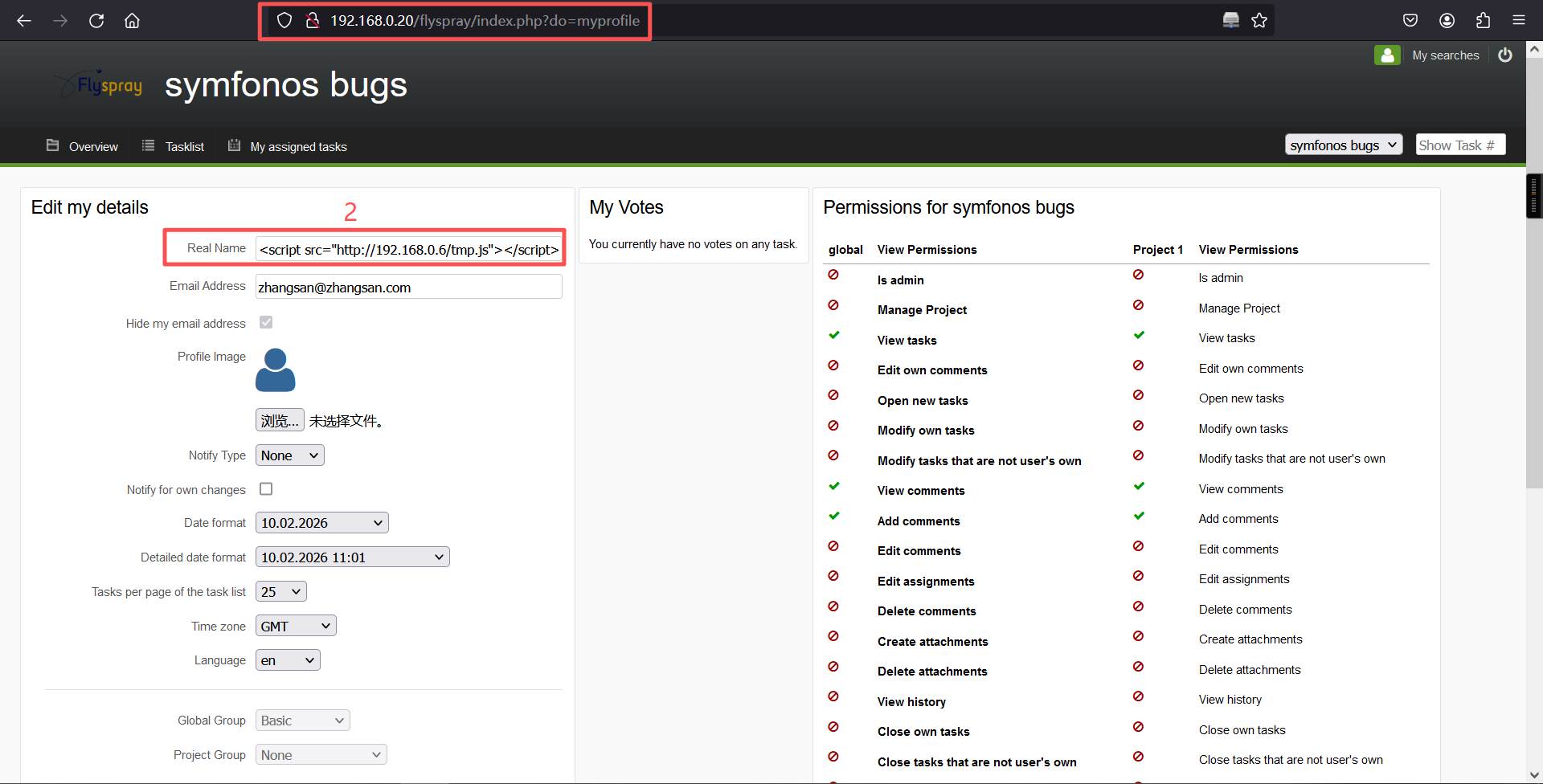
Task: Click global 'Modify own tasks' permission text
Action: coord(926,431)
